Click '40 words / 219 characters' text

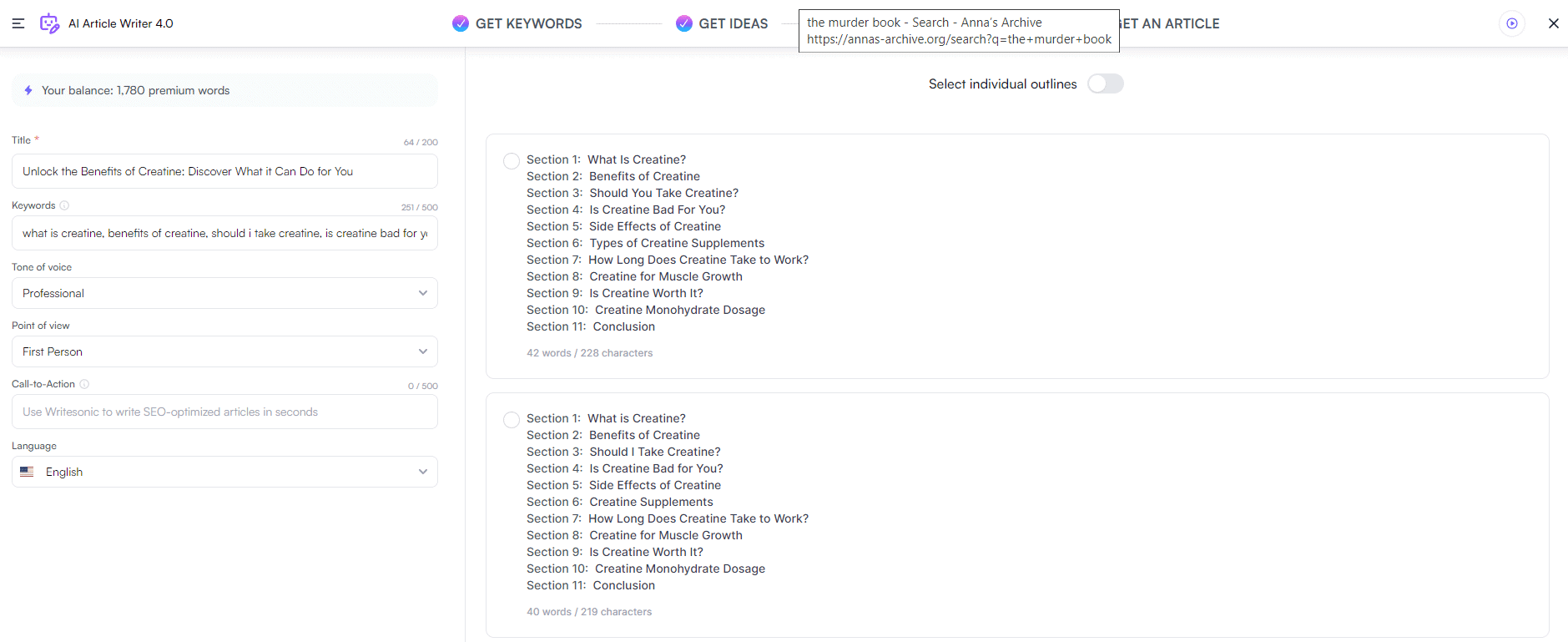click(589, 612)
